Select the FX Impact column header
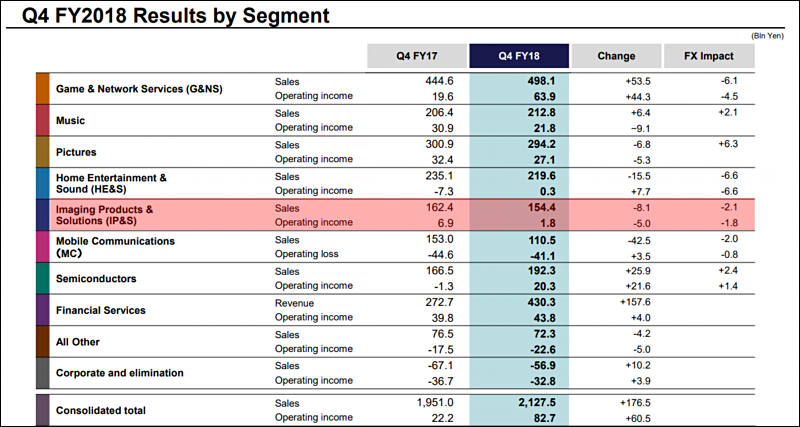The width and height of the screenshot is (800, 427). (x=709, y=56)
